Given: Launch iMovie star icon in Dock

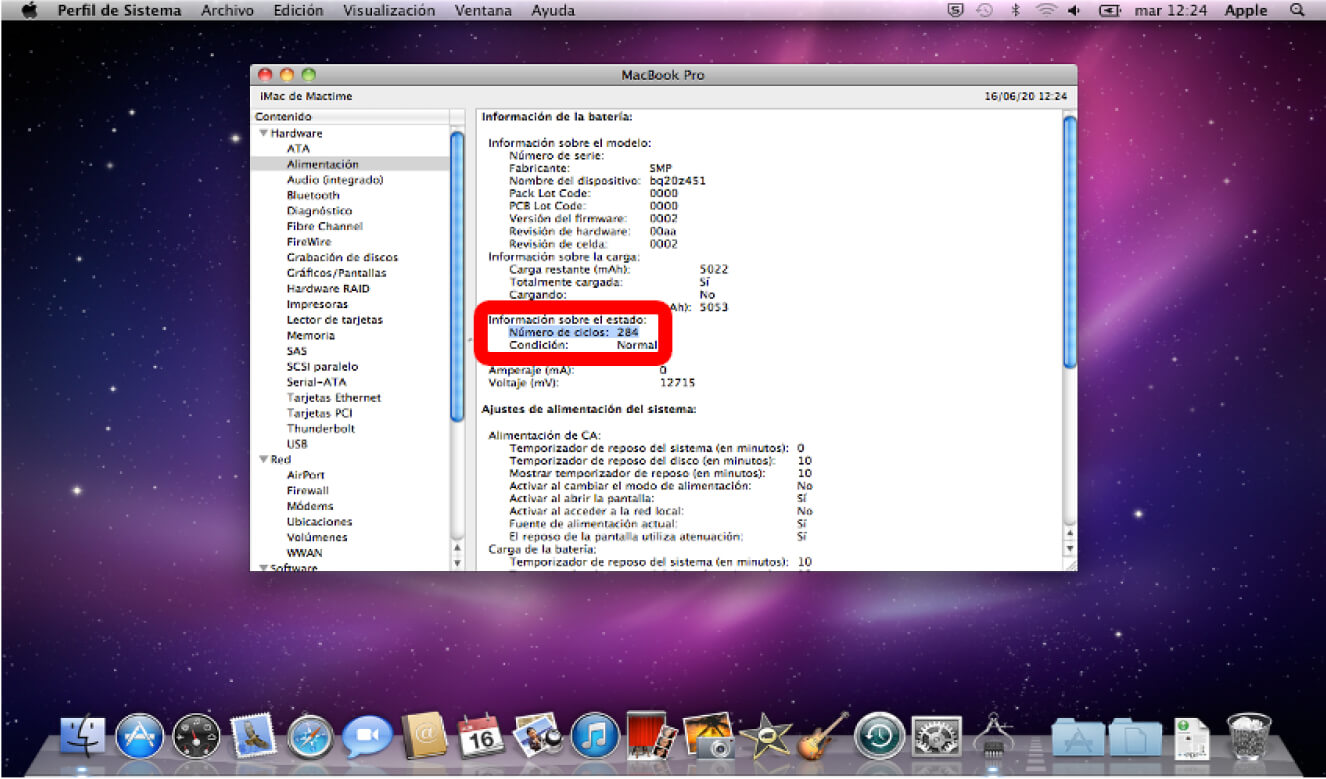Looking at the screenshot, I should tap(766, 737).
